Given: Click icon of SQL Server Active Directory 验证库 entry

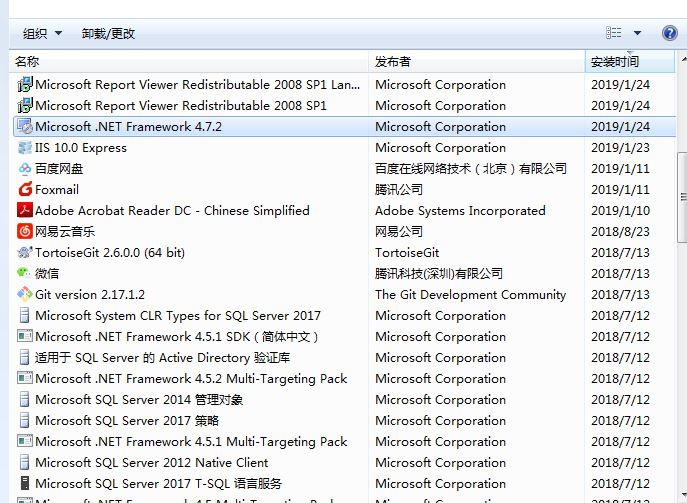Looking at the screenshot, I should [x=25, y=358].
